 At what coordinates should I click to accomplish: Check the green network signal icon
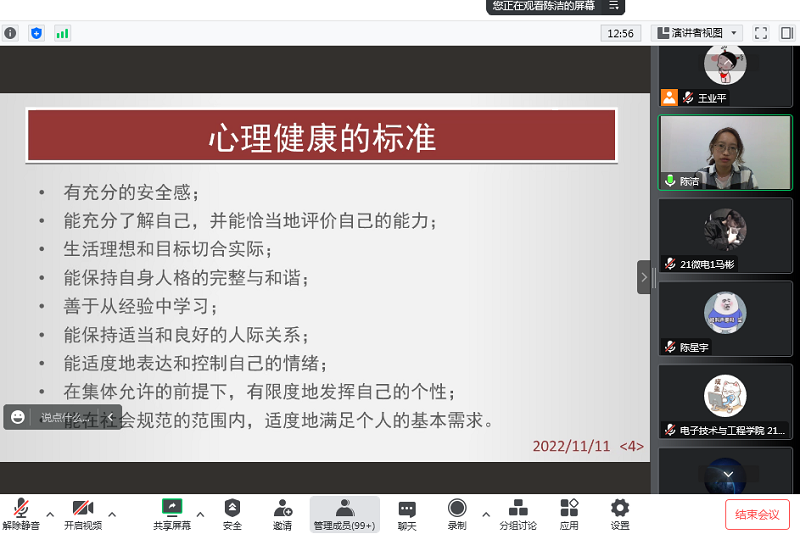pos(63,33)
